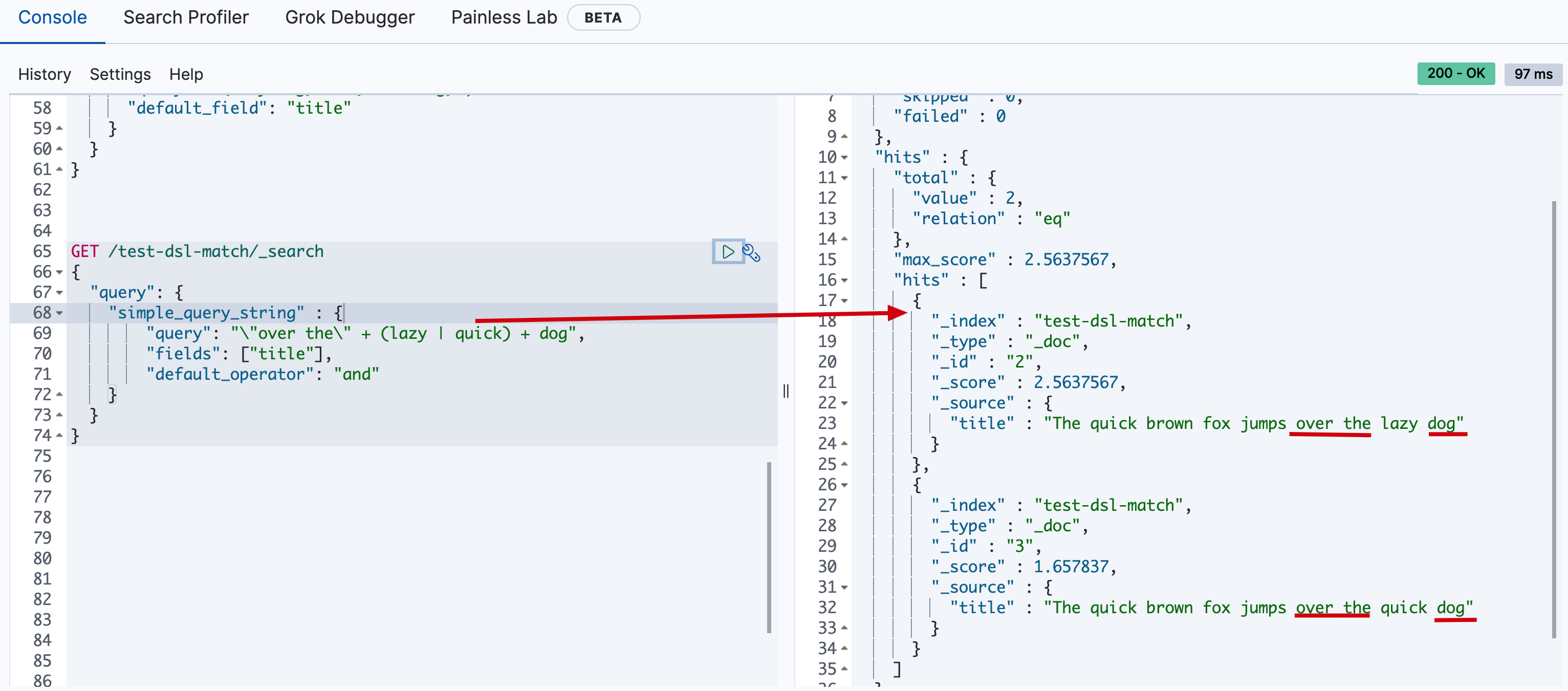Image resolution: width=1568 pixels, height=691 pixels.
Task: Fold the first hit at response line 17
Action: coord(844,301)
